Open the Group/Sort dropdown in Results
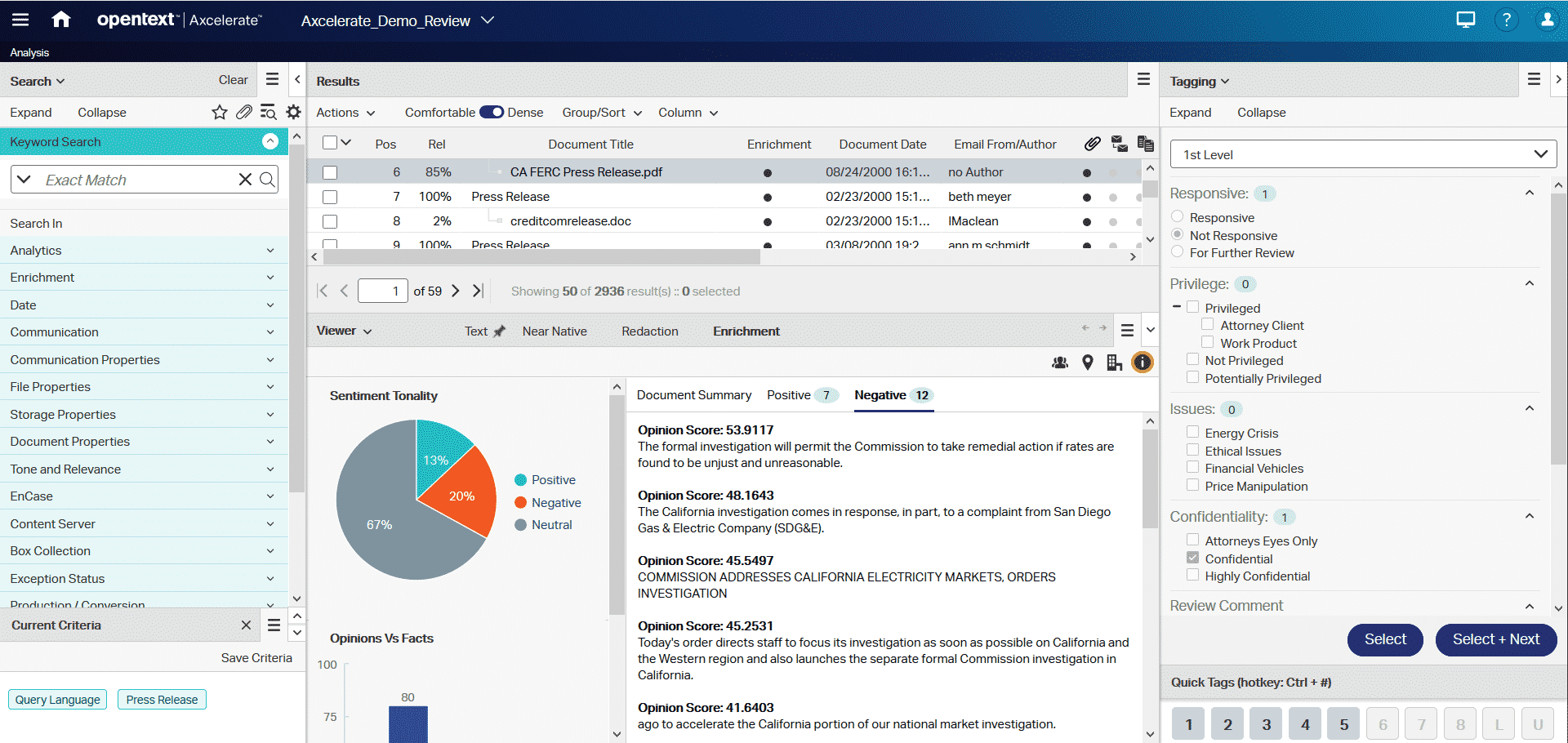The image size is (1568, 743). pyautogui.click(x=601, y=113)
